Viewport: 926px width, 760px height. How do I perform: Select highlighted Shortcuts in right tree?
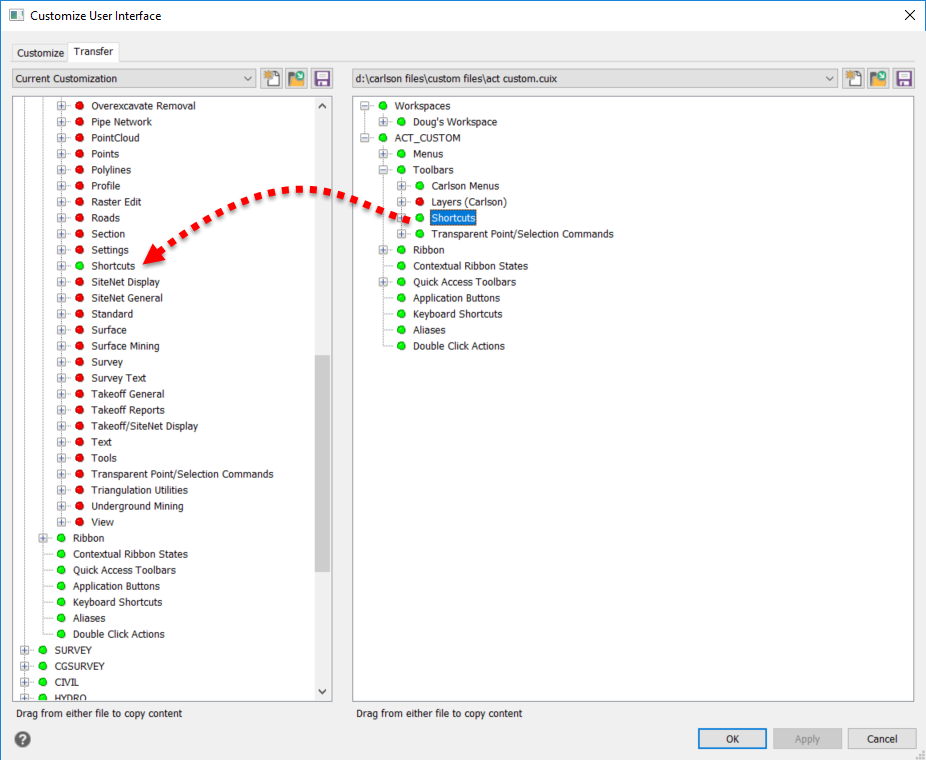pyautogui.click(x=453, y=218)
